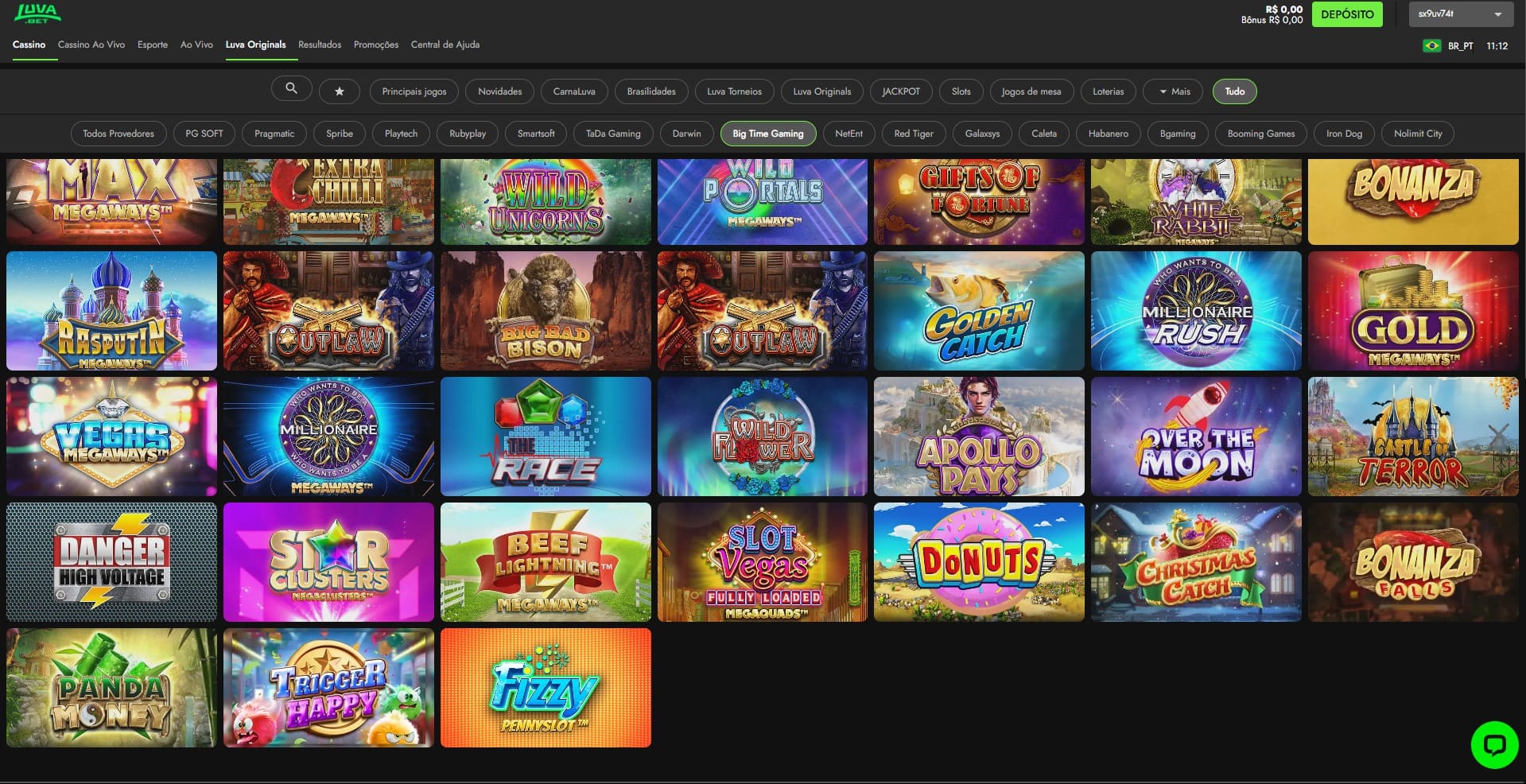Click the DEPÓSITO button
Viewport: 1526px width, 784px height.
(x=1347, y=14)
